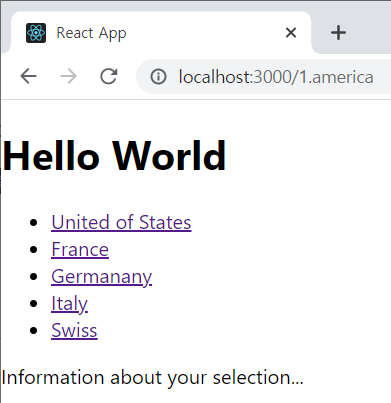Reload the page with the refresh icon
391x403 pixels.
(x=109, y=76)
